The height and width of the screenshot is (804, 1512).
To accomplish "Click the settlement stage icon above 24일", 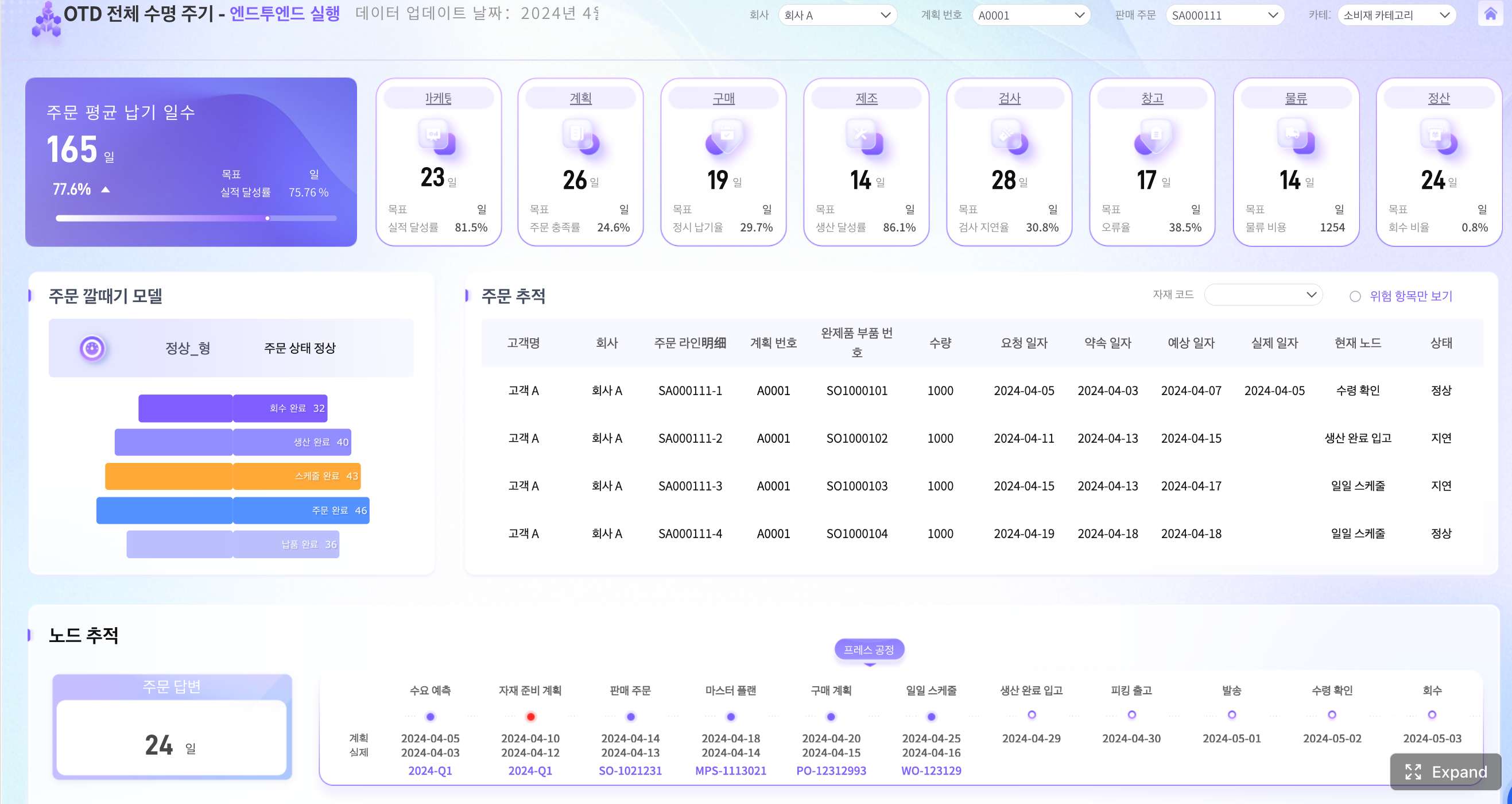I will coord(1439,137).
